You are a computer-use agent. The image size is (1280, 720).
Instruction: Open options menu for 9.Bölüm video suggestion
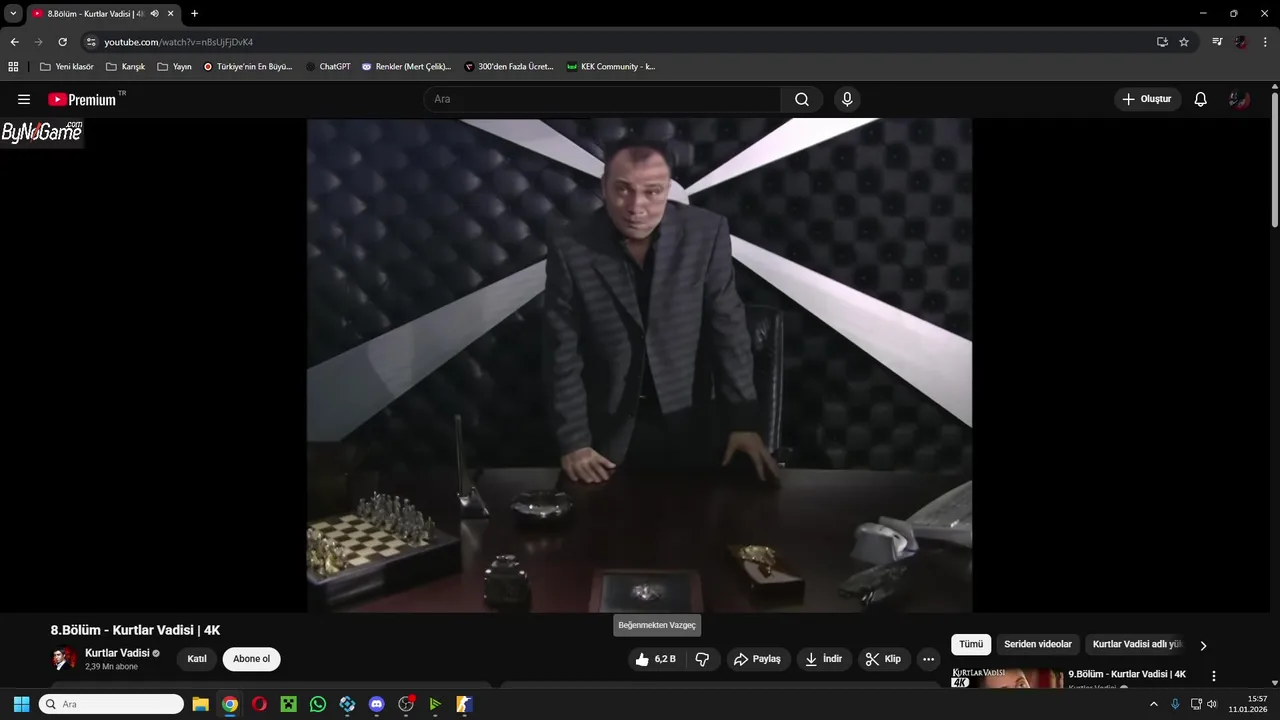(x=1214, y=676)
